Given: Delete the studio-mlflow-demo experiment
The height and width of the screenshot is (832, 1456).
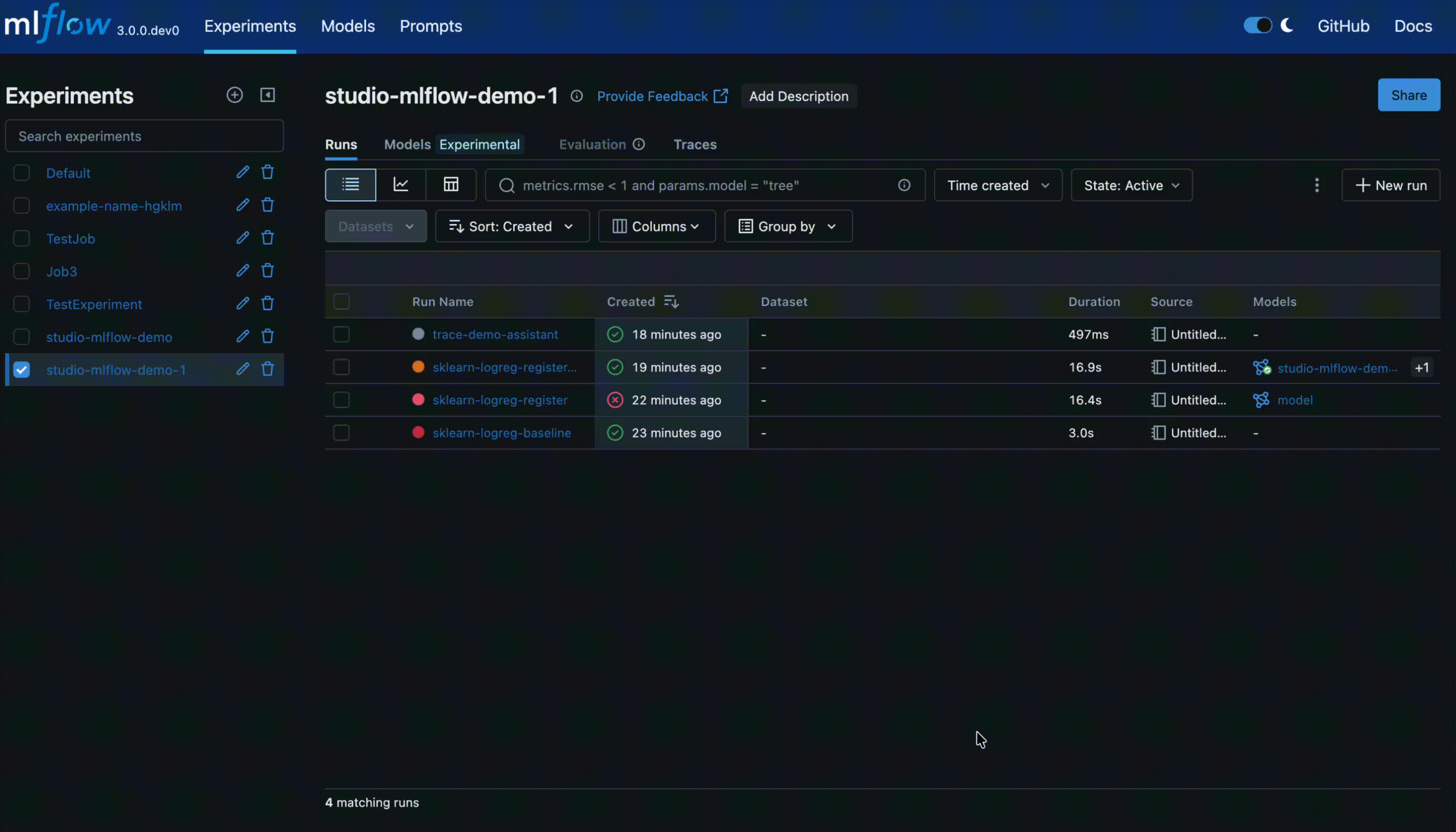Looking at the screenshot, I should coord(267,336).
